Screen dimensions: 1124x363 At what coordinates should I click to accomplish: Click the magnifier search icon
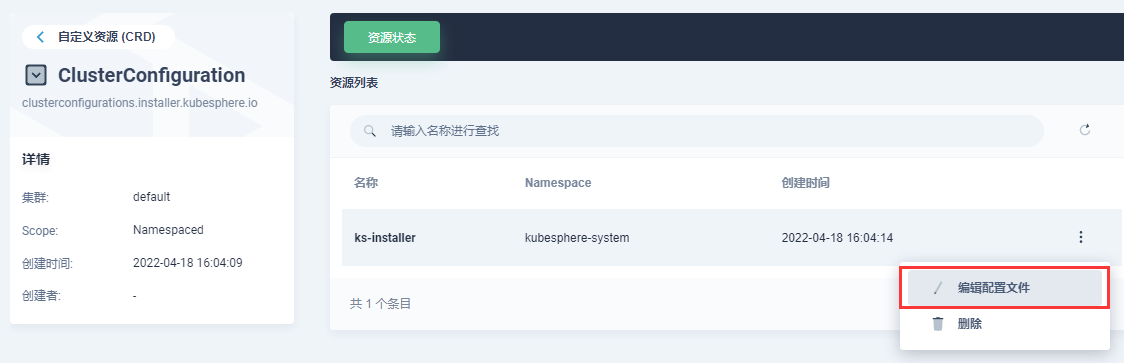point(370,131)
